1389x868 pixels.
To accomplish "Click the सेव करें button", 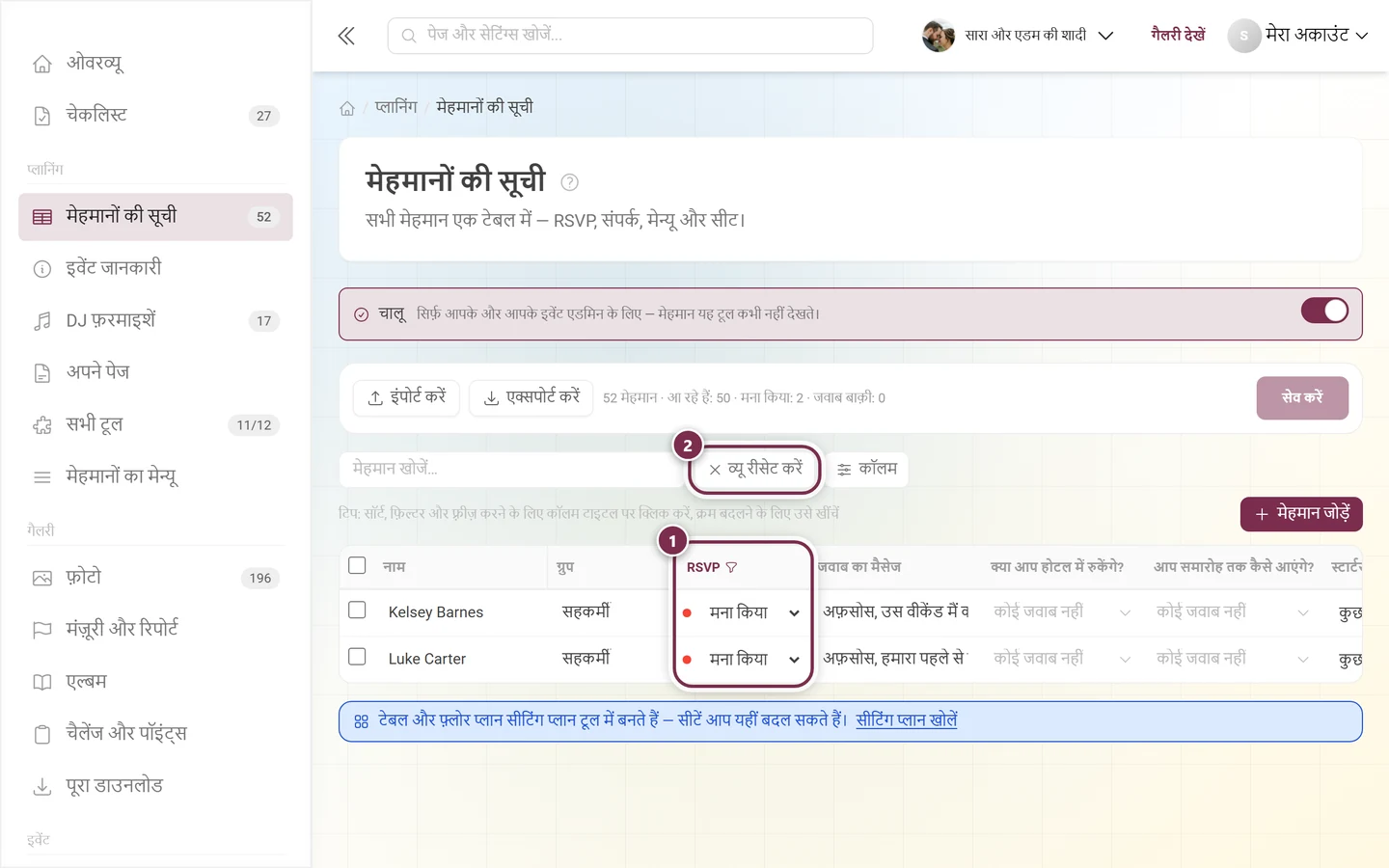I will pyautogui.click(x=1302, y=397).
